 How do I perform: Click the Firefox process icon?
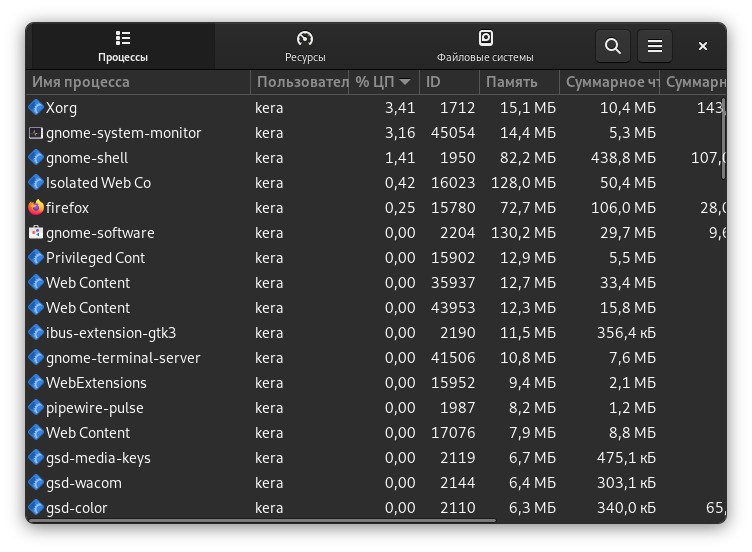(x=37, y=208)
